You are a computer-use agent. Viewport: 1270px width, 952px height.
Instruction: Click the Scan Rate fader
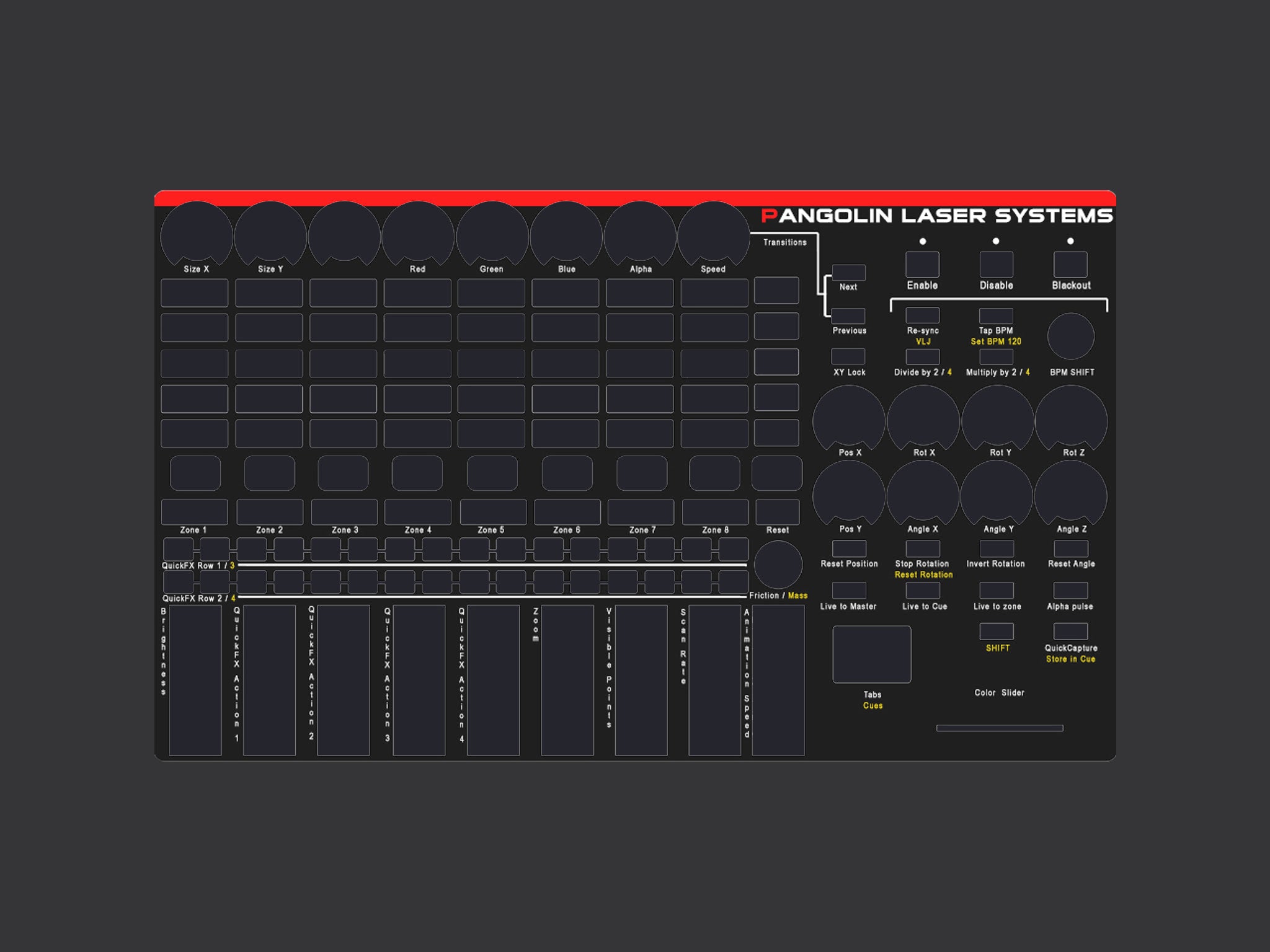click(715, 681)
